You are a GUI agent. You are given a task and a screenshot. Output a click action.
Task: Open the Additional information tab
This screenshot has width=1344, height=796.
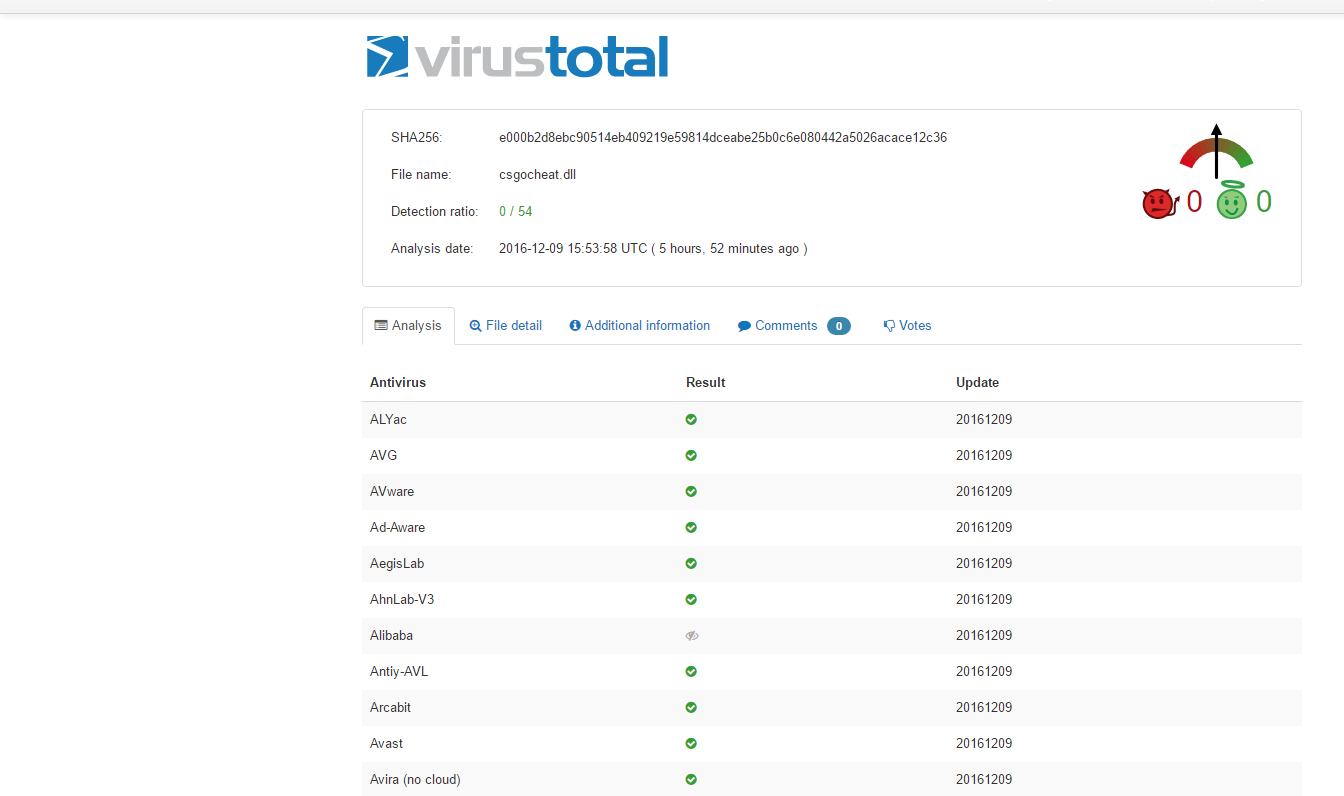point(640,326)
